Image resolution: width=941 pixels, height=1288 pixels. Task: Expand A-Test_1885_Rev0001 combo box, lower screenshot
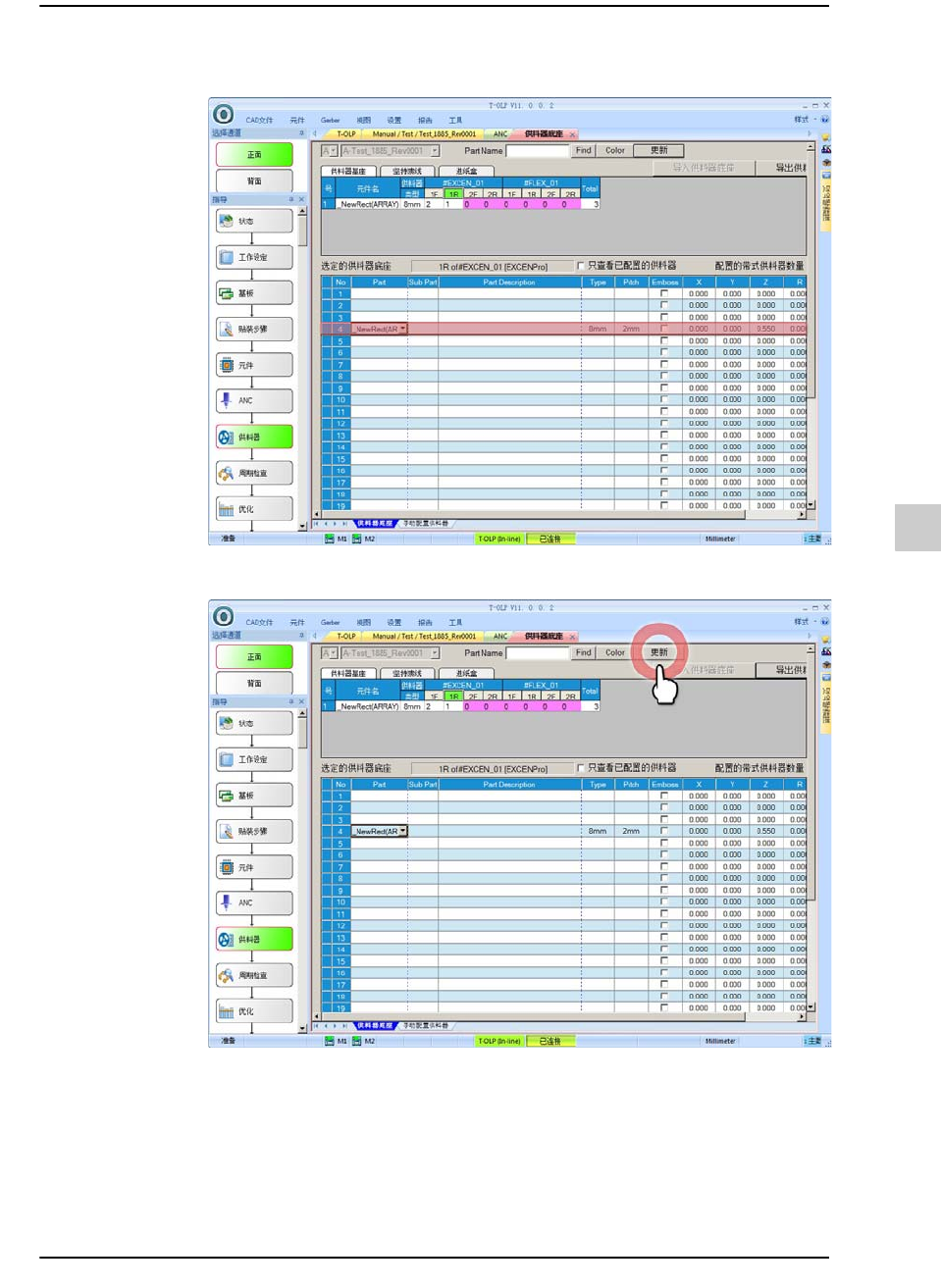pos(435,653)
